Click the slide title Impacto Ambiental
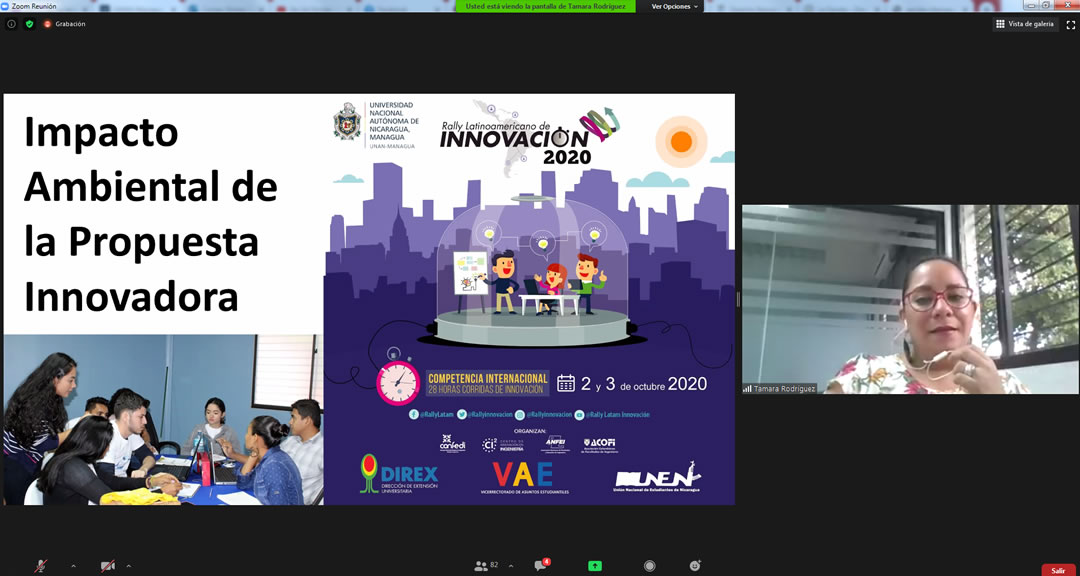This screenshot has width=1080, height=576. (150, 215)
